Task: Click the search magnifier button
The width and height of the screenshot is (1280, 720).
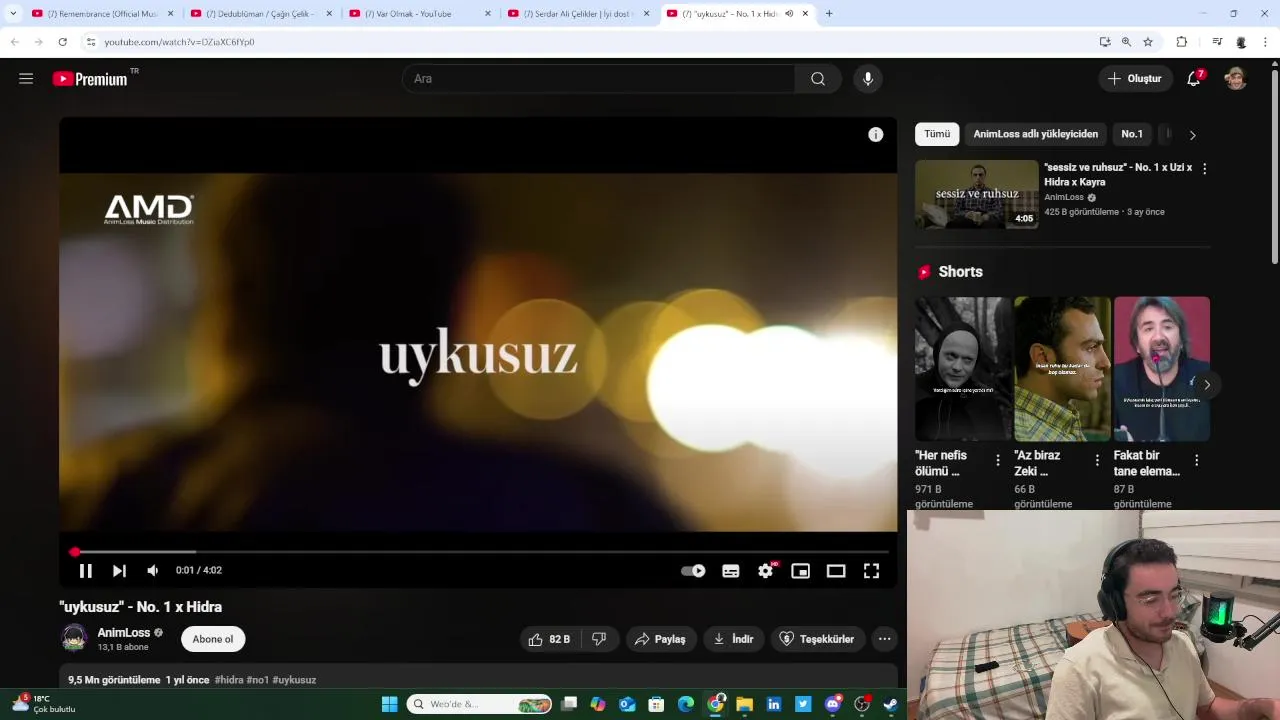Action: (x=818, y=79)
